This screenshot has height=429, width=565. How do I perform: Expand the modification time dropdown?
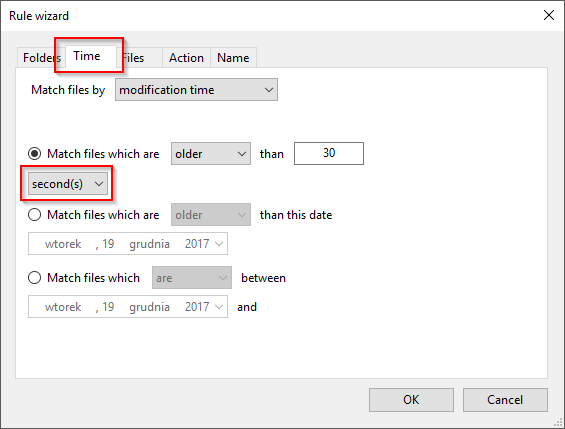click(196, 90)
